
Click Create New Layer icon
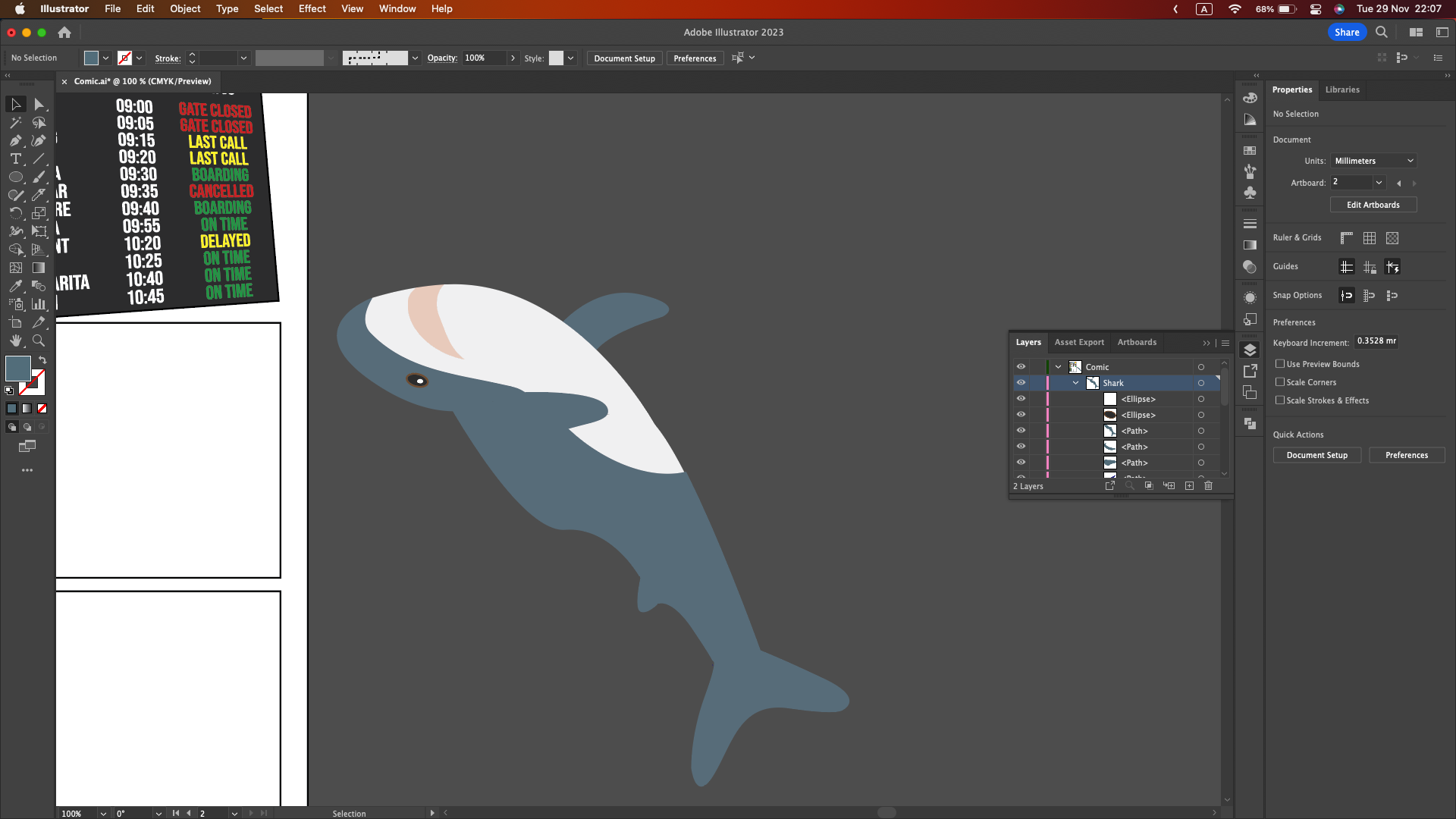click(x=1189, y=485)
